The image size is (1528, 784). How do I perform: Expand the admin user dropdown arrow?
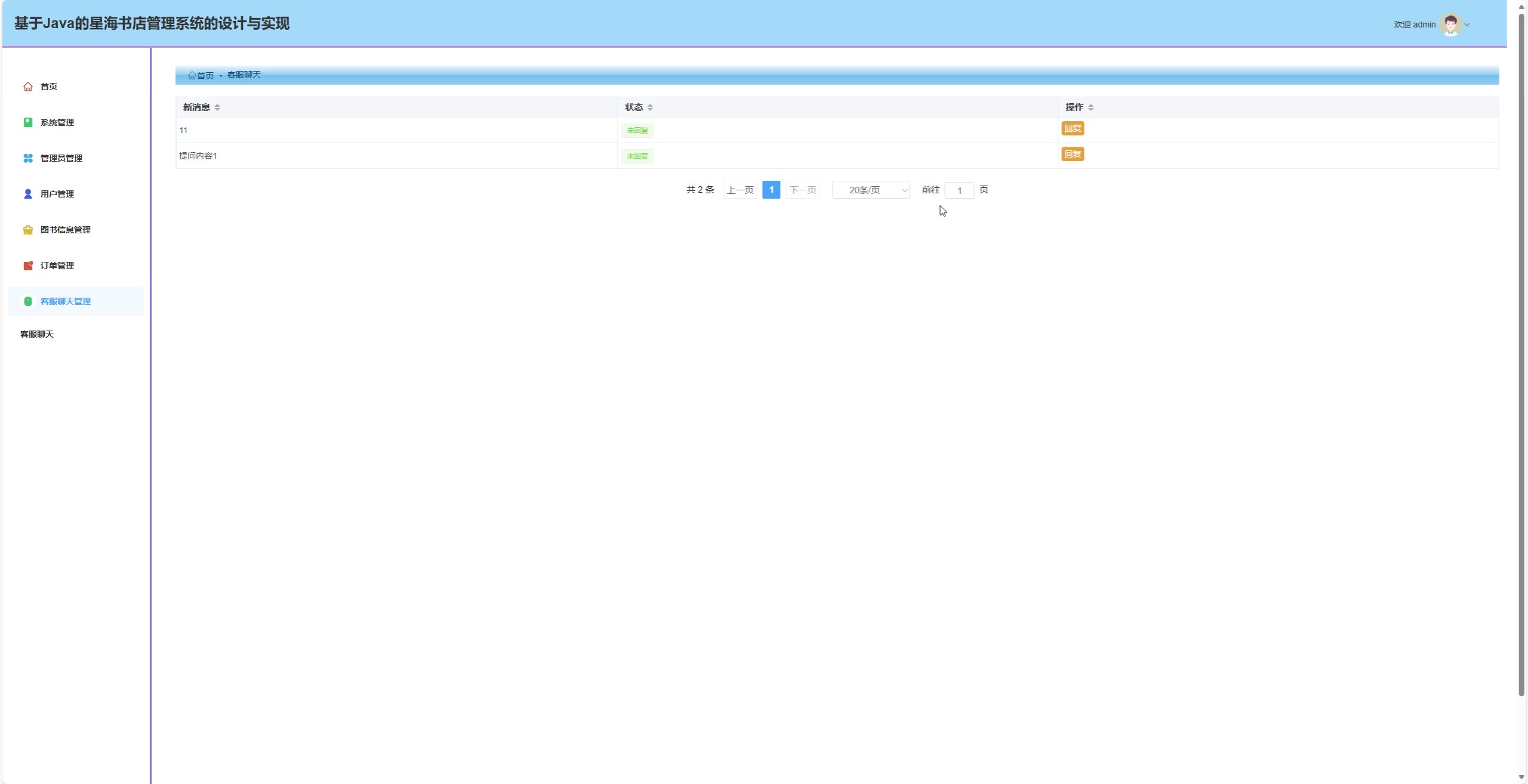[x=1467, y=25]
